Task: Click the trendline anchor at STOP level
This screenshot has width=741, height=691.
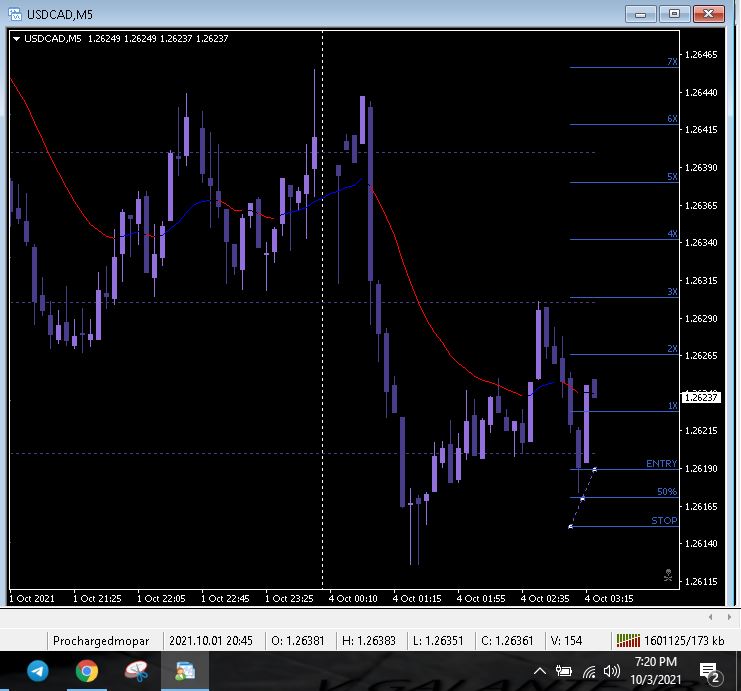Action: (570, 526)
